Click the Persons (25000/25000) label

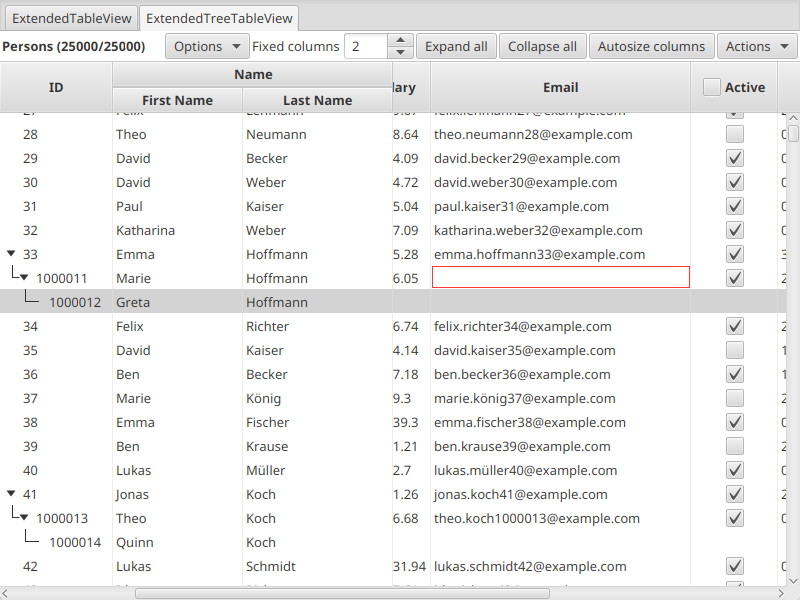(73, 46)
